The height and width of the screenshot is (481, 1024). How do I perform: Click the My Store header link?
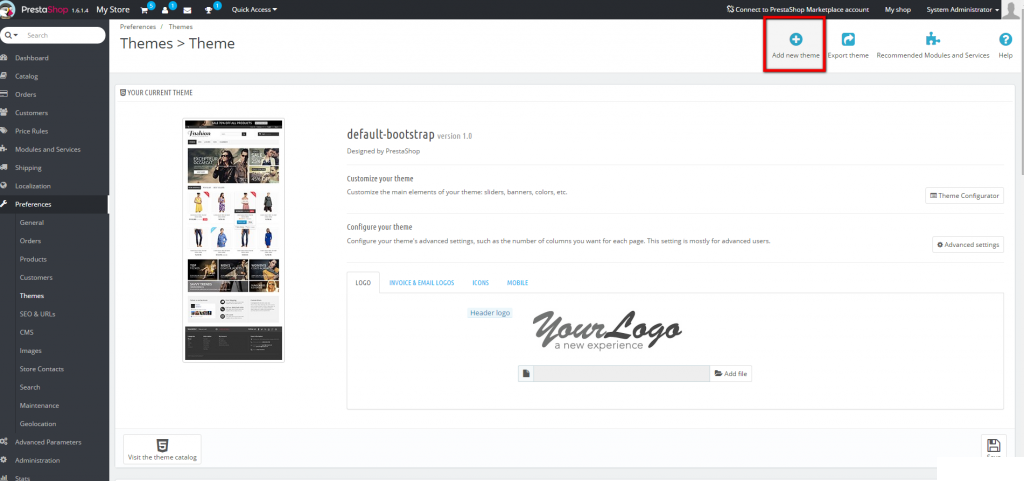click(113, 10)
